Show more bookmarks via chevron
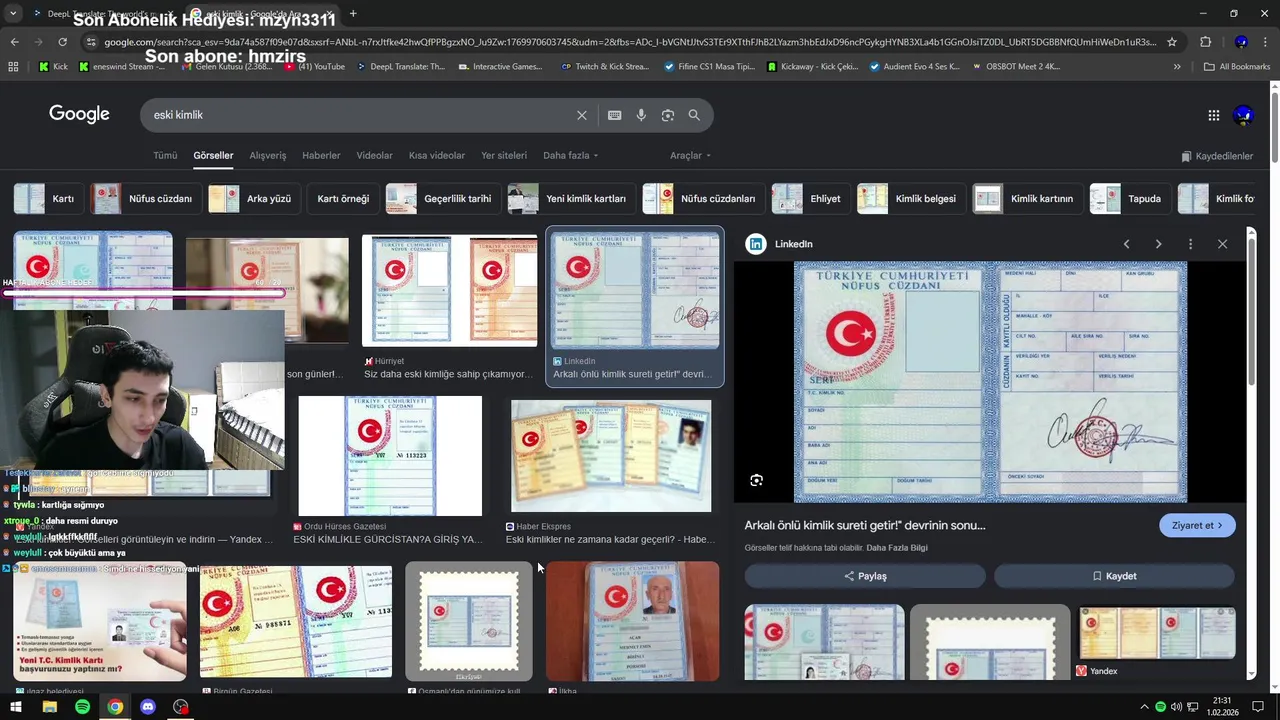Screen dimensions: 1280x720 [x=1177, y=67]
